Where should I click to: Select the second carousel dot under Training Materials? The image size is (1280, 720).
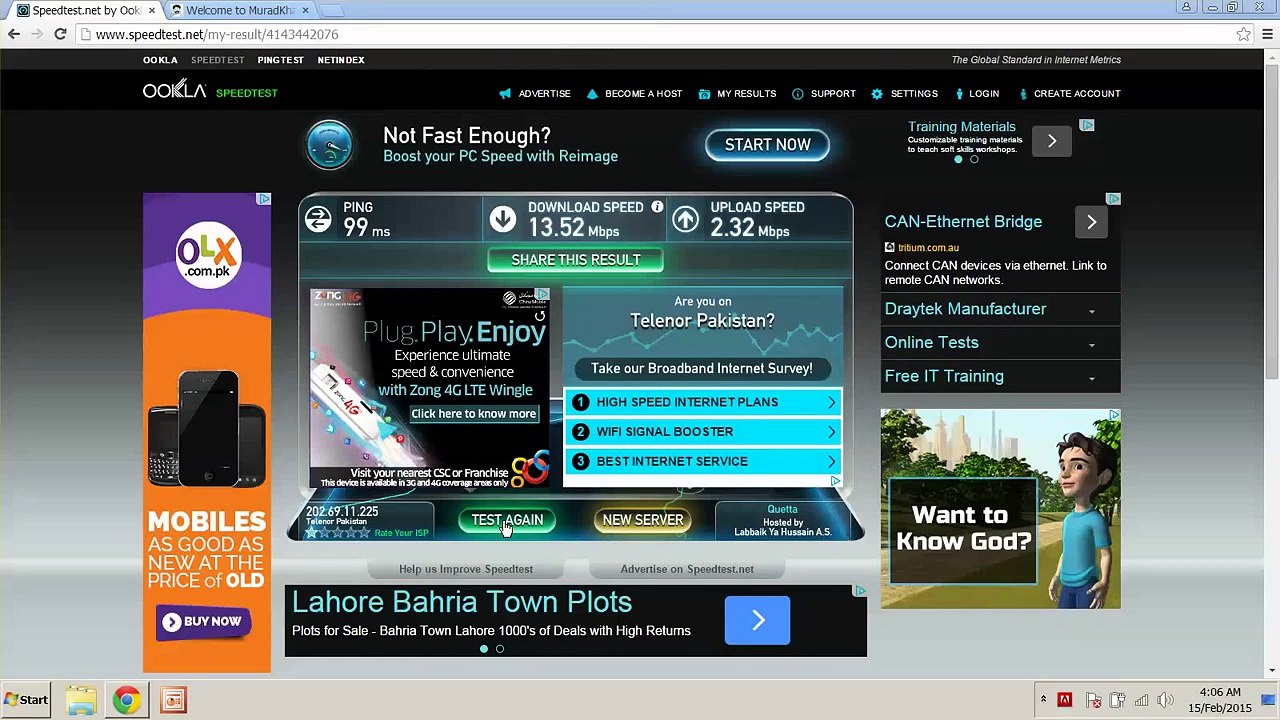pos(974,160)
